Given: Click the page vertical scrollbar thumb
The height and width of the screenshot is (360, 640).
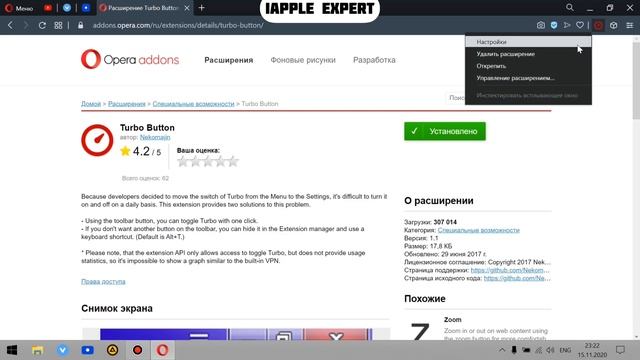Looking at the screenshot, I should (636, 80).
